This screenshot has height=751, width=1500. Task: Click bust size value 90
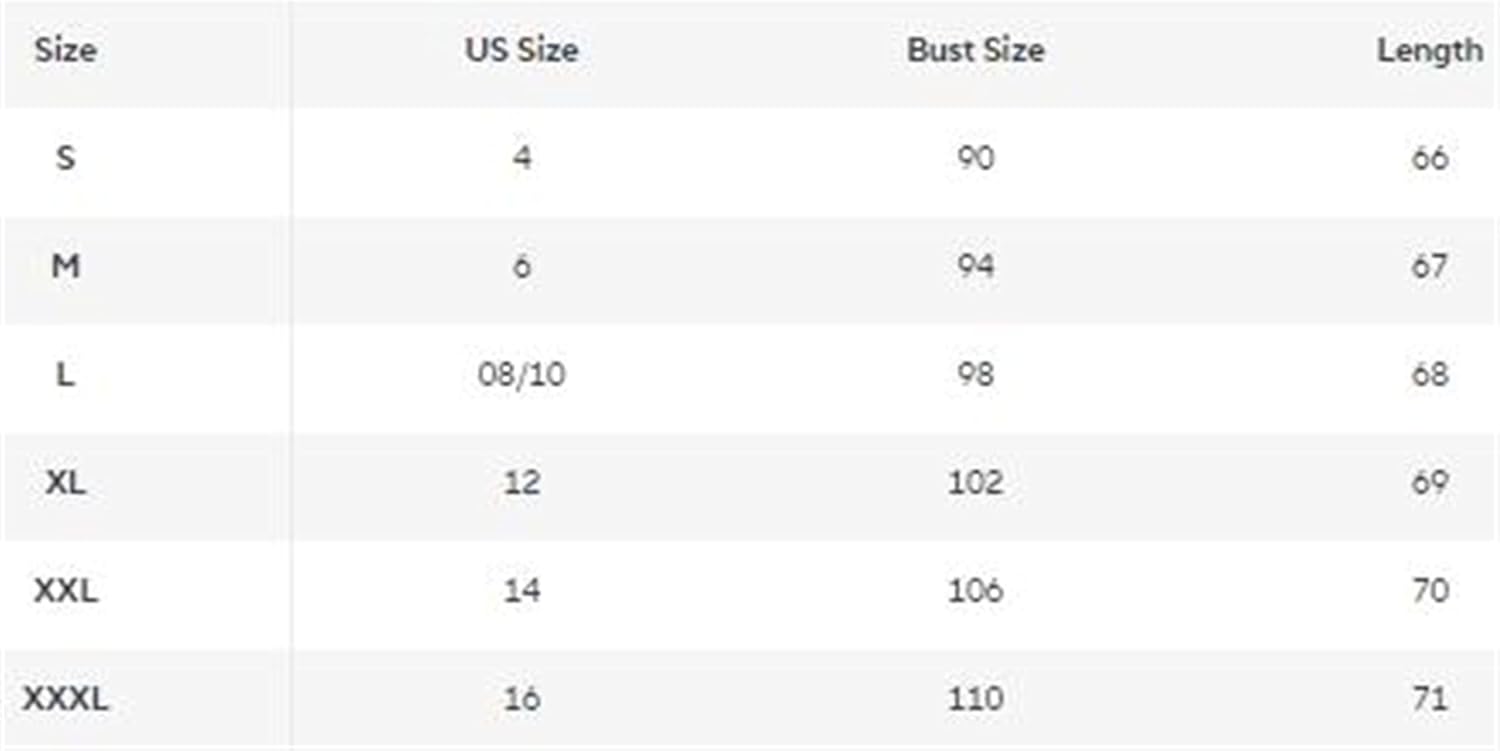(x=975, y=157)
